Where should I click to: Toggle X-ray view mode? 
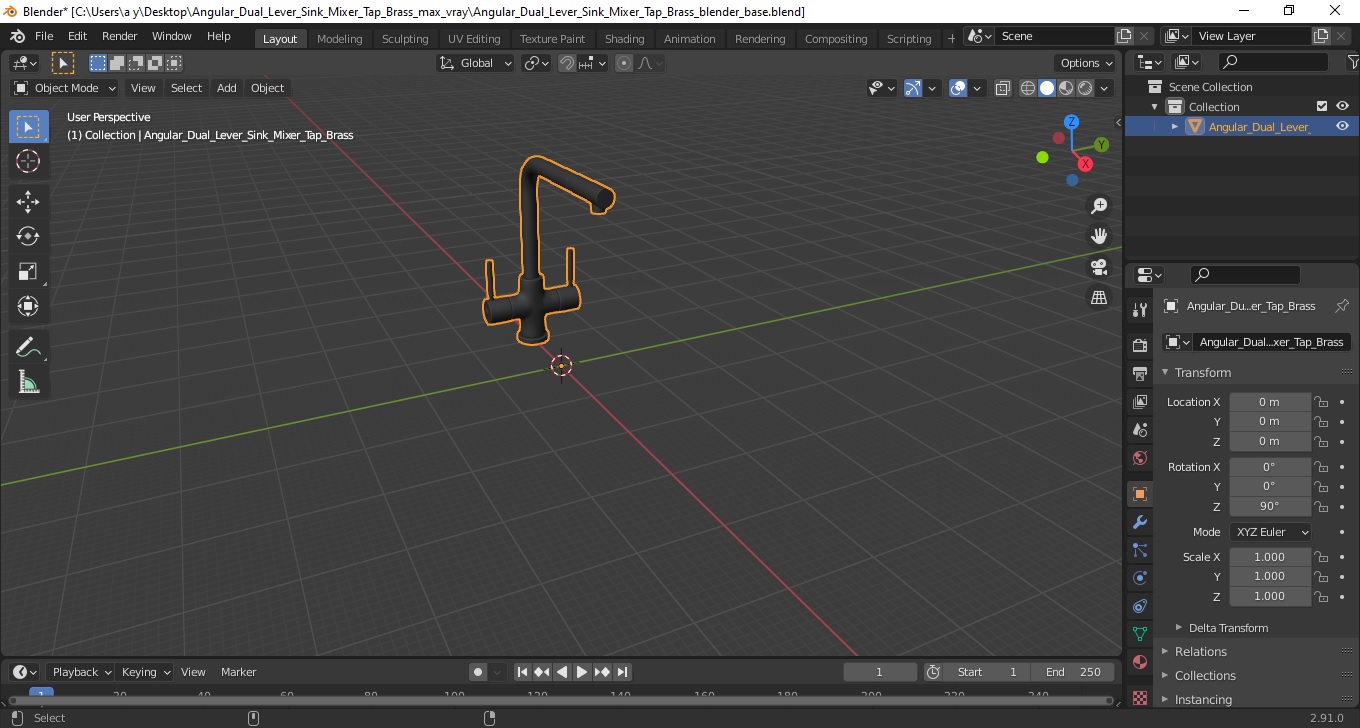(x=1003, y=88)
